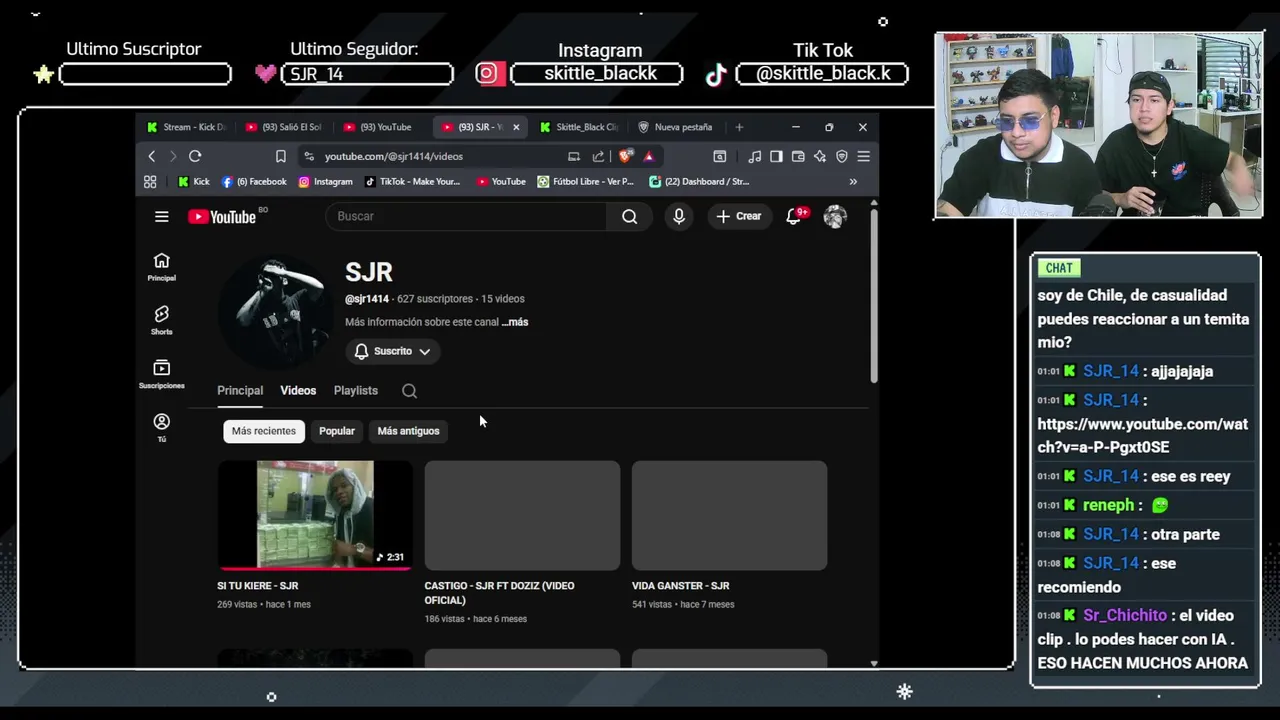
Task: Open the Tú section in the sidebar
Action: coord(161,427)
